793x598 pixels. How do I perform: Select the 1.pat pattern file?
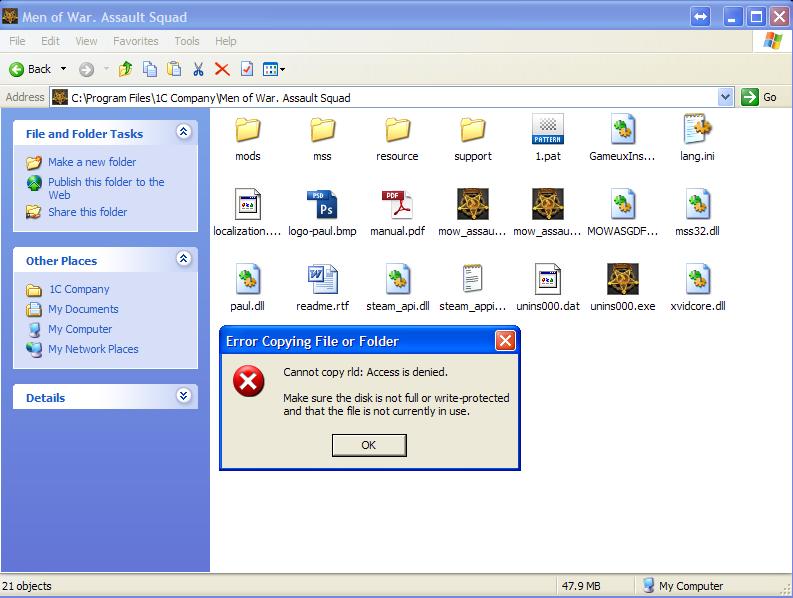547,130
